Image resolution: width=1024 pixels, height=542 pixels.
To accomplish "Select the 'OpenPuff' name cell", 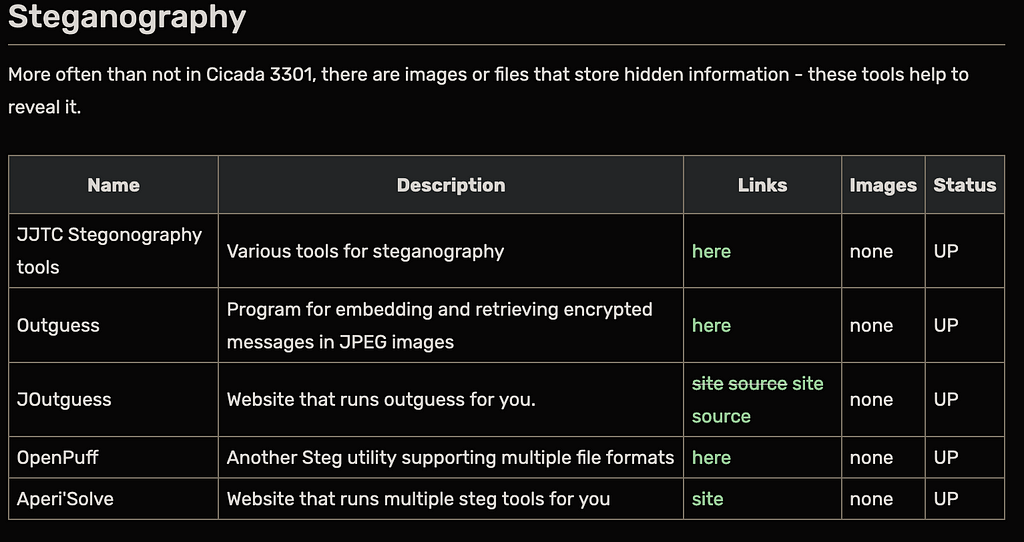I will click(x=114, y=457).
